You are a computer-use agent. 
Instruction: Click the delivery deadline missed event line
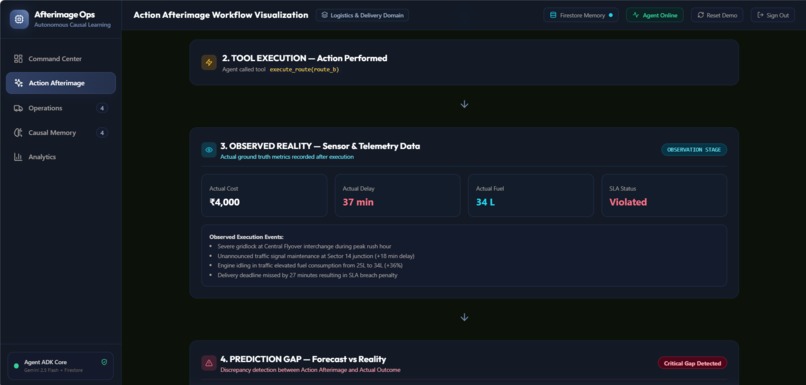pos(307,275)
